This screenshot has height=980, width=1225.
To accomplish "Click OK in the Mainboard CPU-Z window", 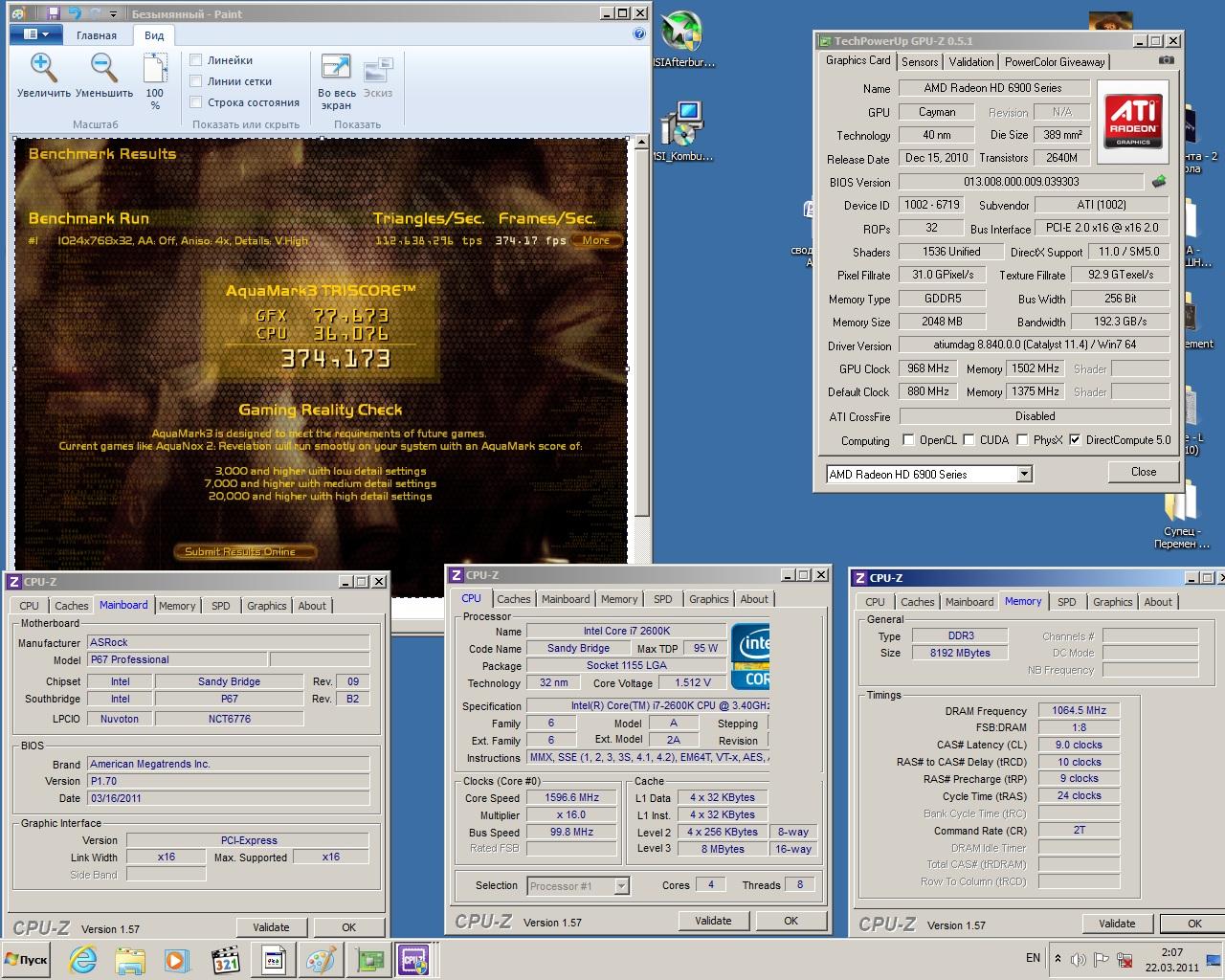I will tap(349, 927).
